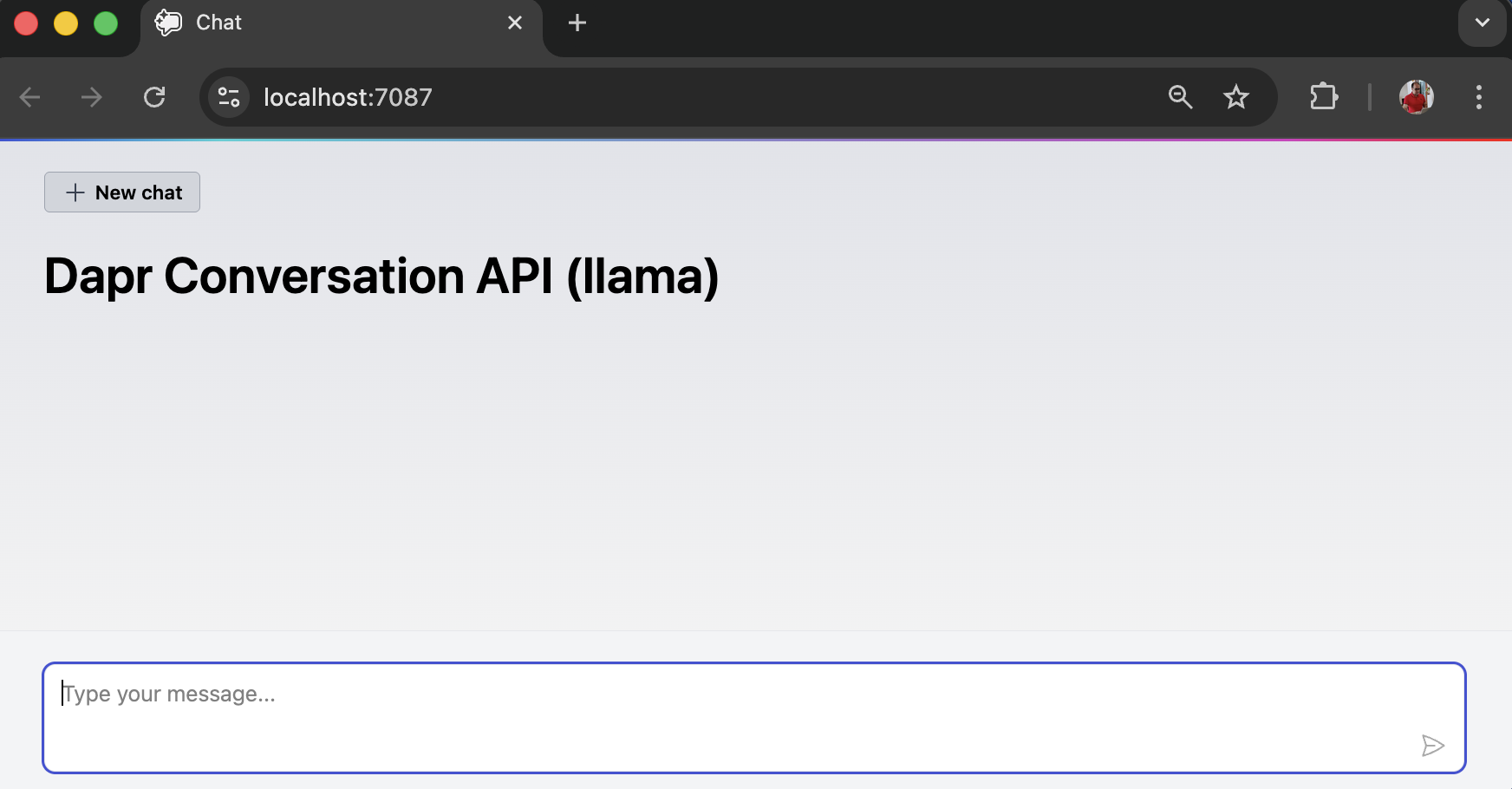Viewport: 1512px width, 789px height.
Task: Minimize the window with the yellow button
Action: 66,23
